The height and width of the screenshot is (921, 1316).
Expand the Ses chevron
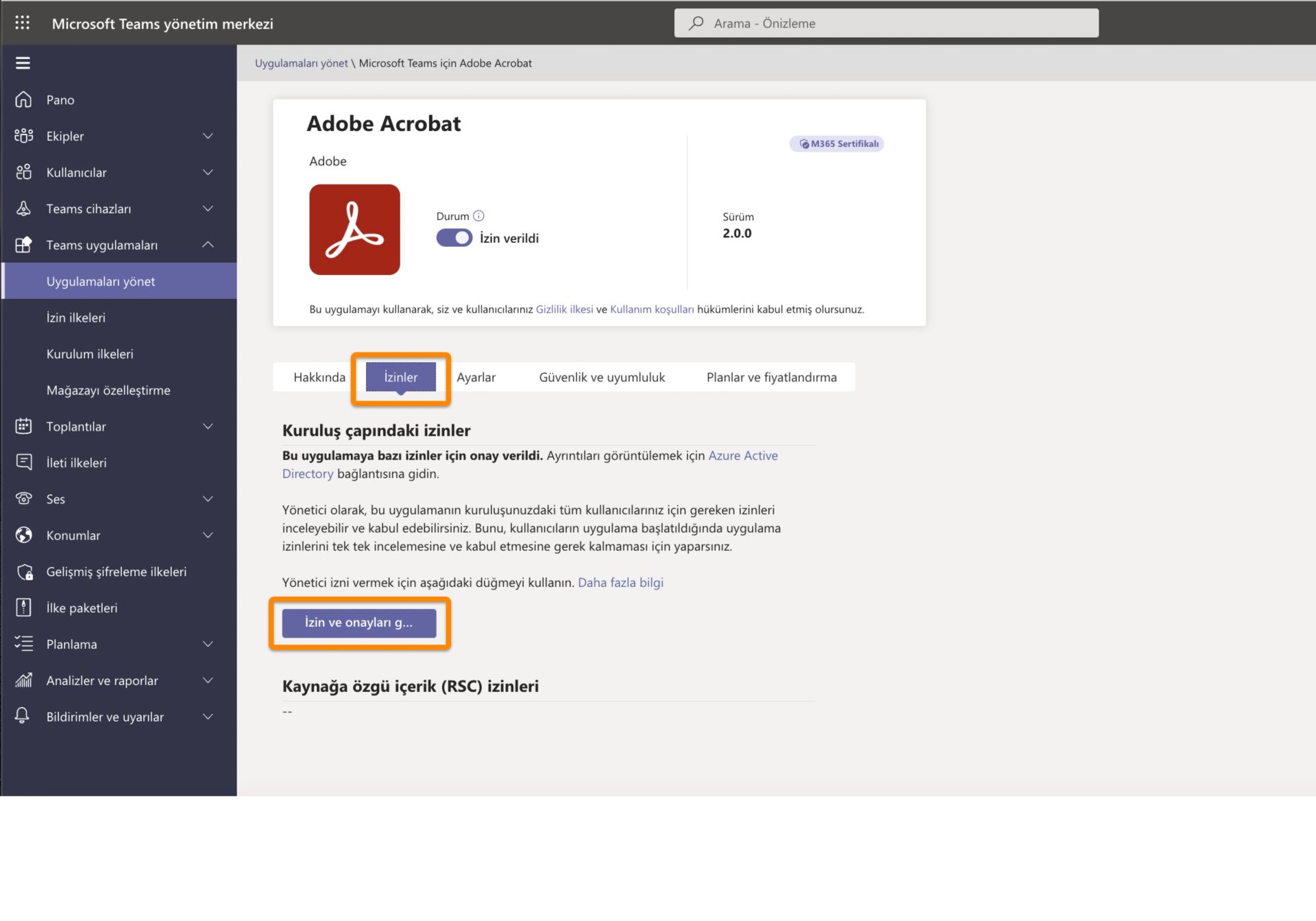(208, 499)
